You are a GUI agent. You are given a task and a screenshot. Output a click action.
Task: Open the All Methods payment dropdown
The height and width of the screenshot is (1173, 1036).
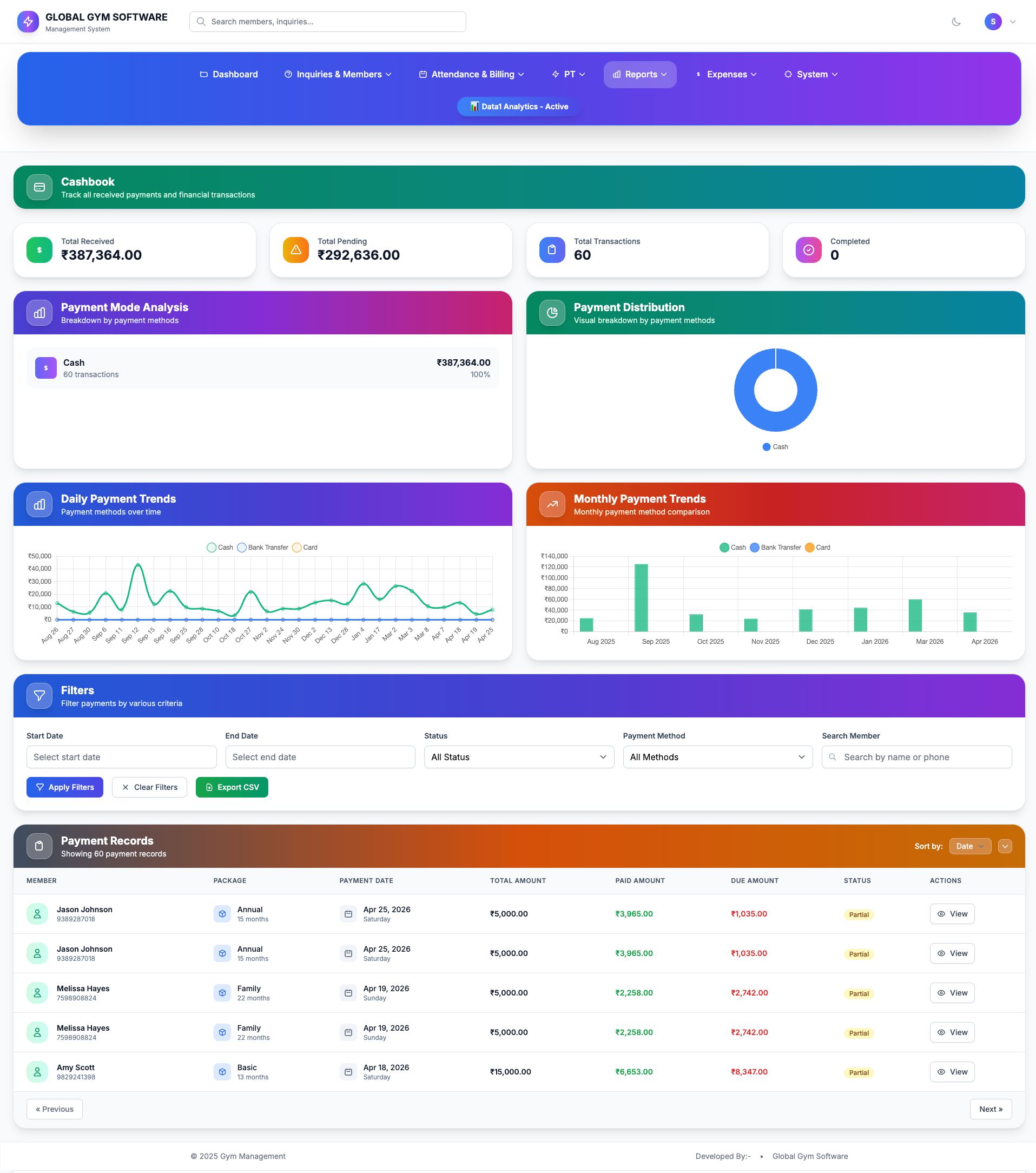[x=717, y=757]
